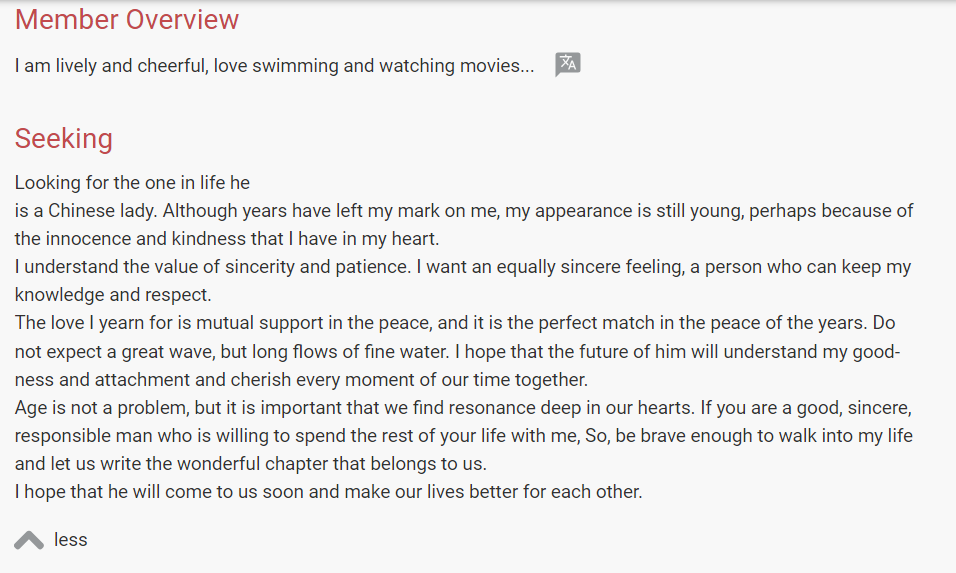Click the line starting "responsible man who is willing"

(464, 436)
